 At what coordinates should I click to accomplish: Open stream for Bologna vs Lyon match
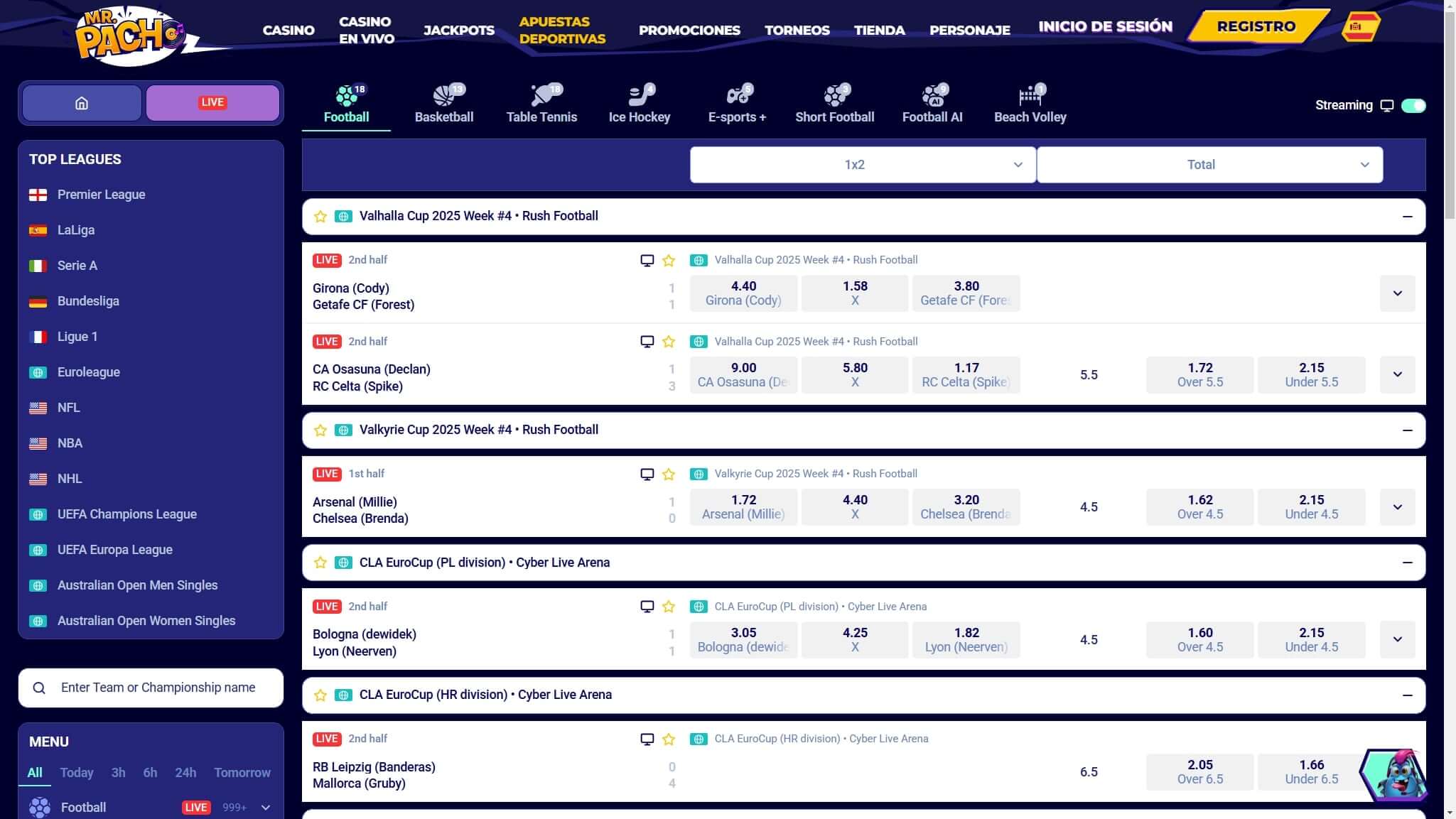coord(647,607)
